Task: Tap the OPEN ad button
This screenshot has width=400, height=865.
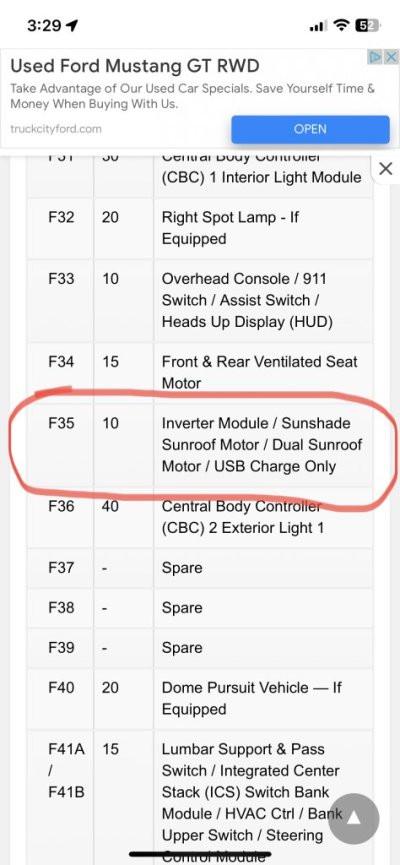Action: tap(310, 129)
